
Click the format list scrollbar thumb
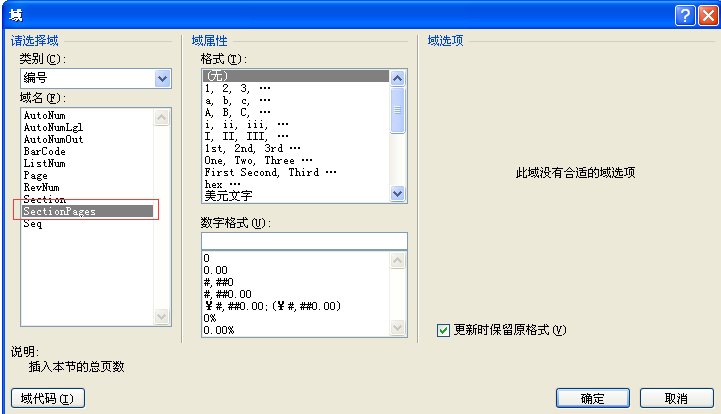398,110
